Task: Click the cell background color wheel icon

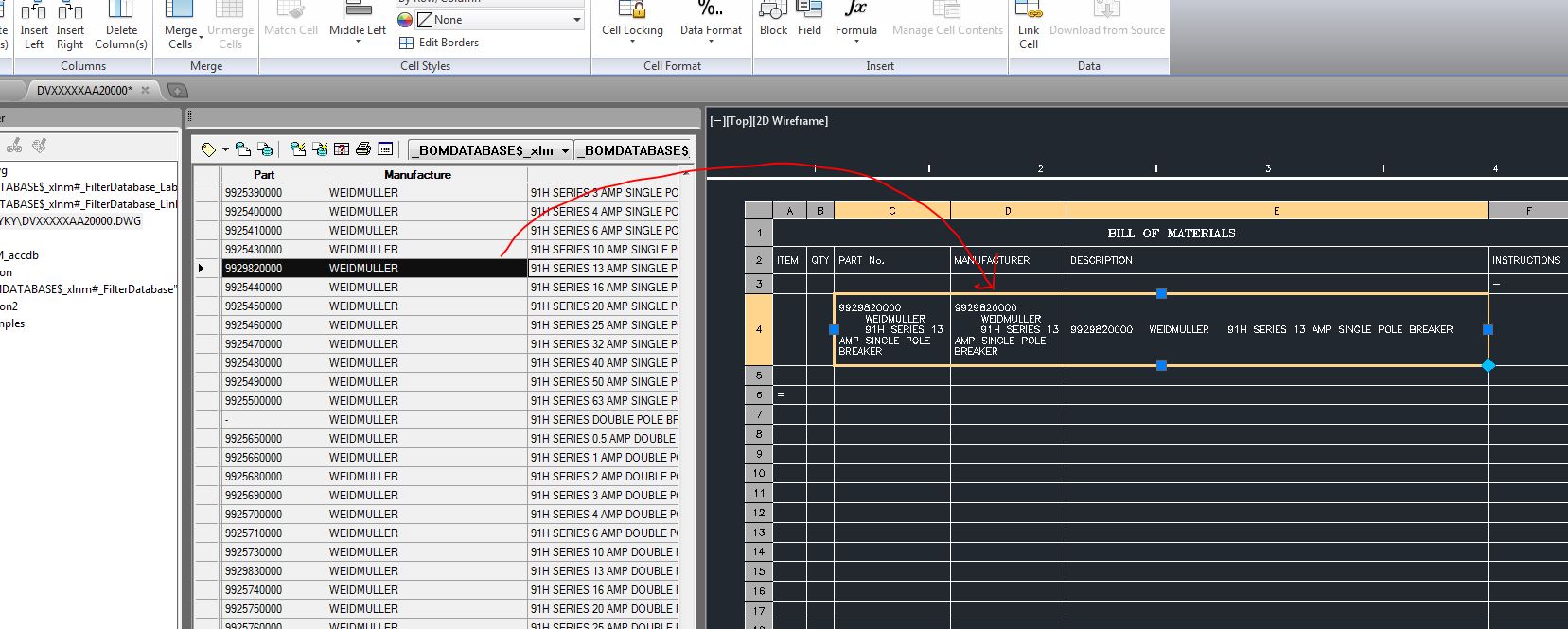Action: 405,20
